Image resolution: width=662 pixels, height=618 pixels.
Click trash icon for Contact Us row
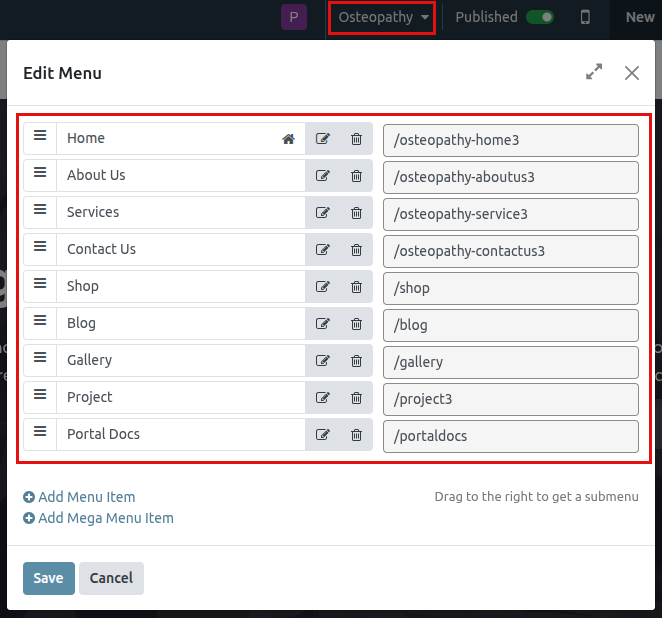pyautogui.click(x=356, y=250)
